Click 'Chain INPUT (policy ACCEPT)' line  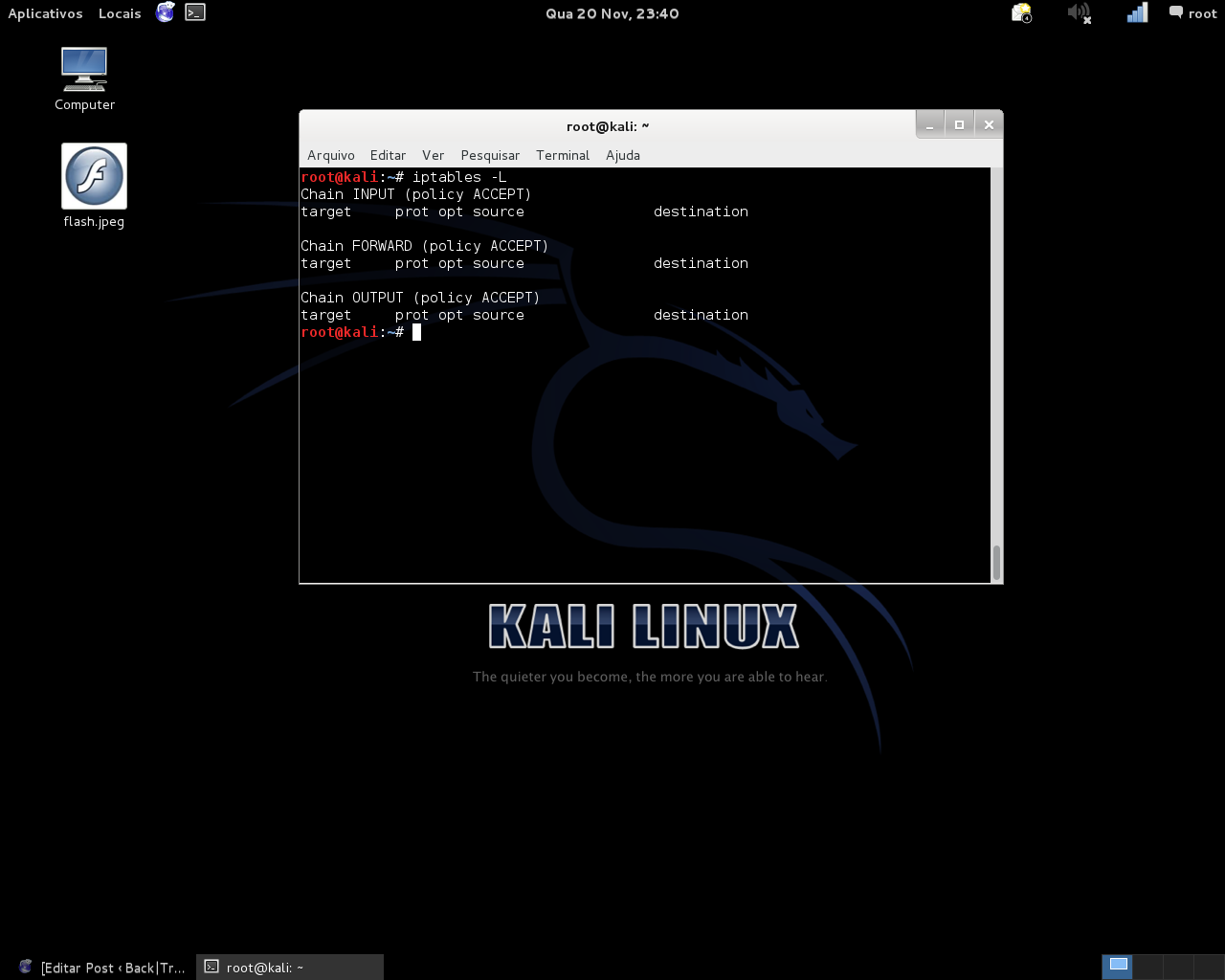coord(416,194)
